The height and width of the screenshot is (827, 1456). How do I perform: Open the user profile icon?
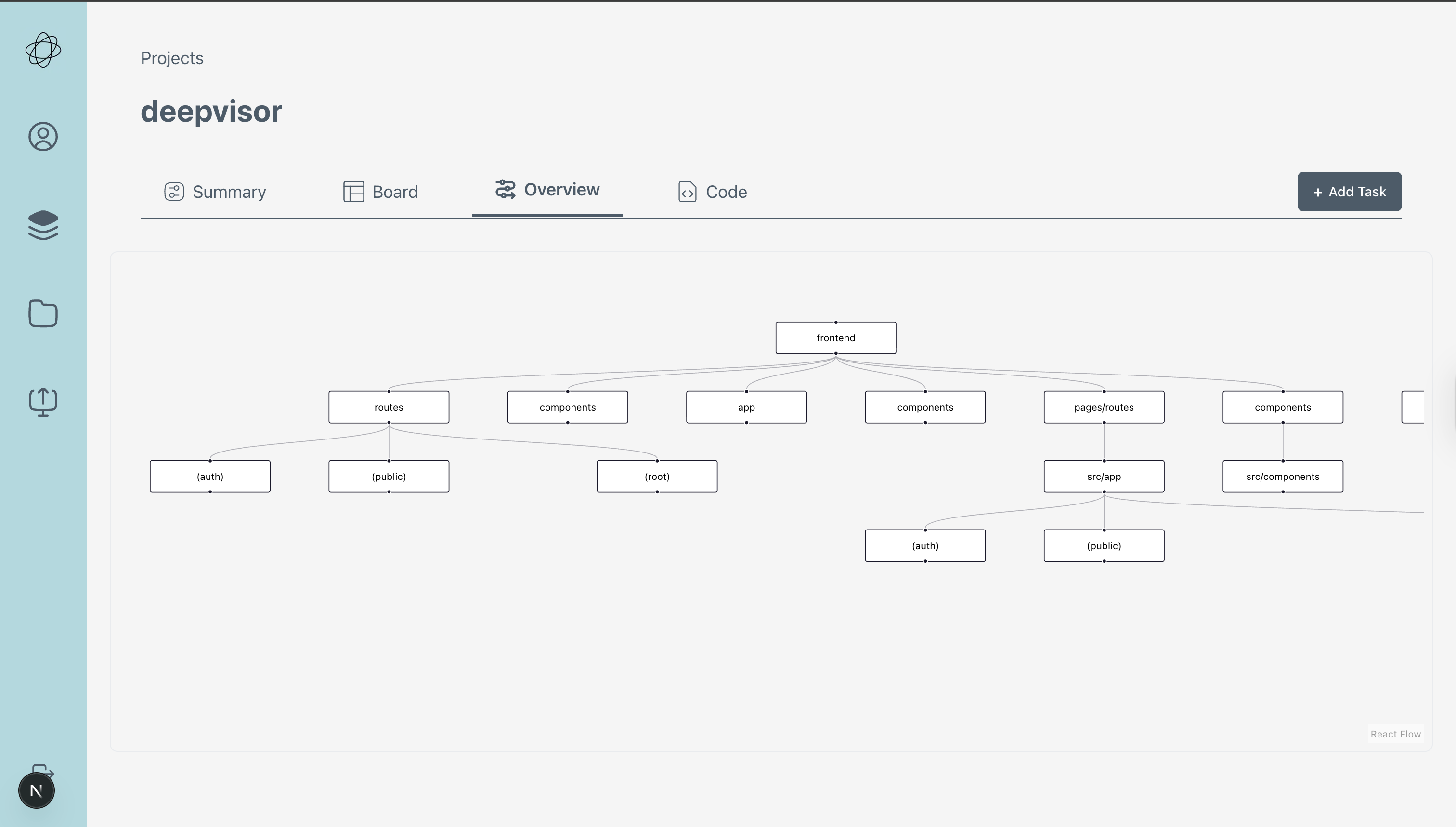click(x=43, y=136)
